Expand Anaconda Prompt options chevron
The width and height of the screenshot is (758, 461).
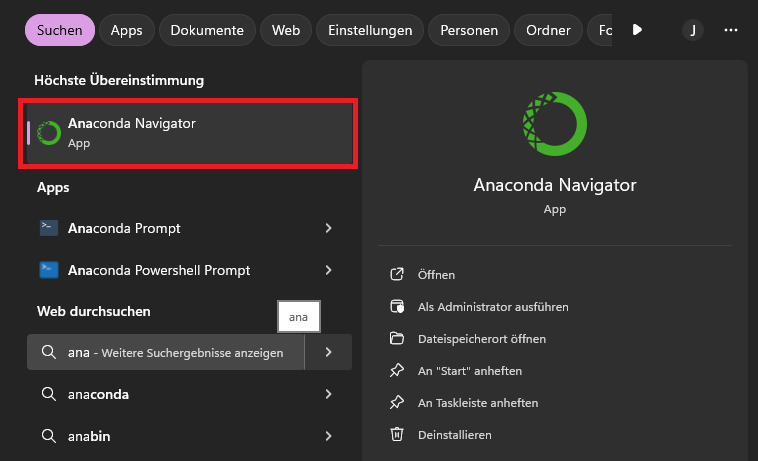[329, 228]
